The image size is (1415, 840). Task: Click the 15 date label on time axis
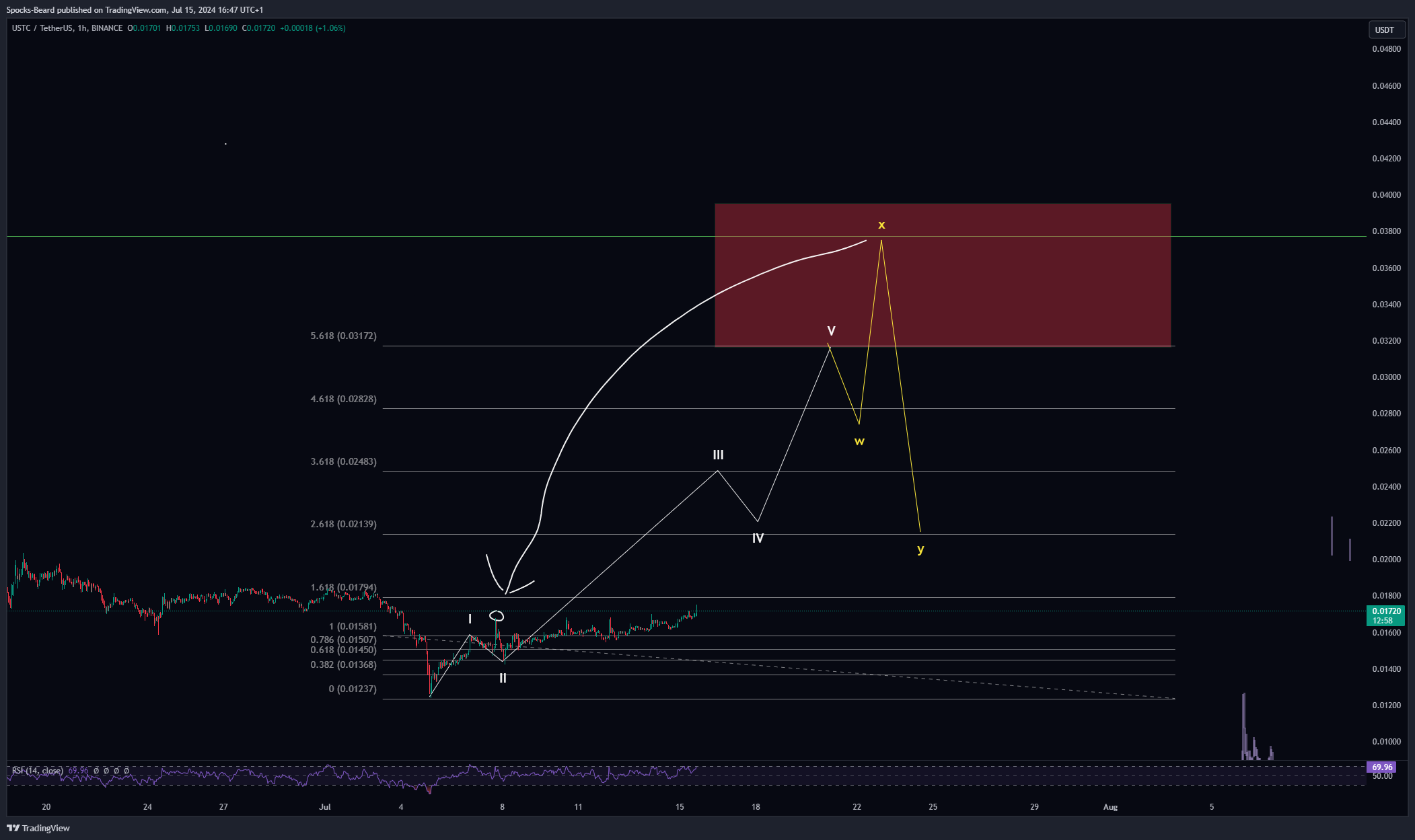(x=680, y=807)
